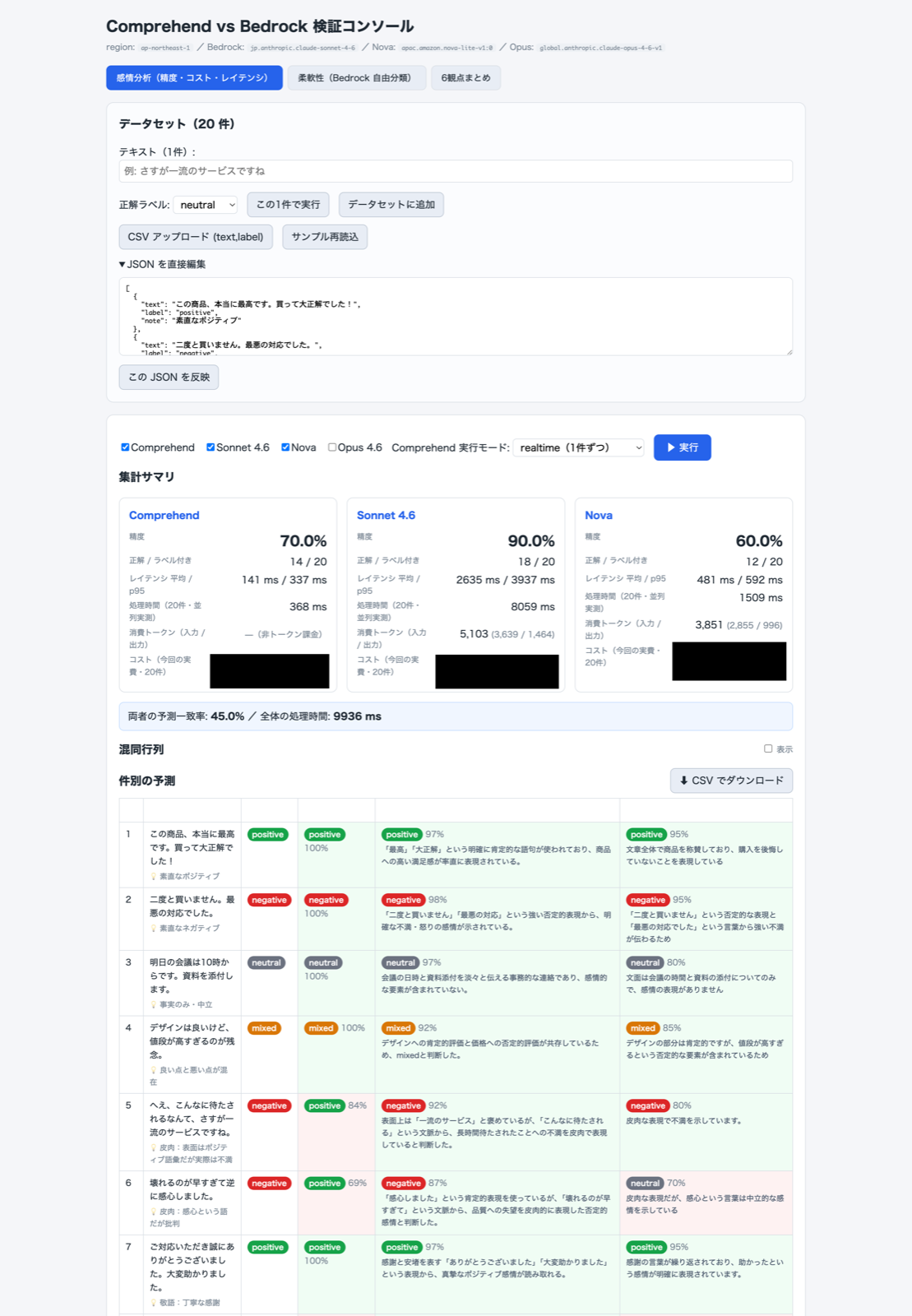Click row 2 negative 98% Sonnet badge

tap(404, 900)
